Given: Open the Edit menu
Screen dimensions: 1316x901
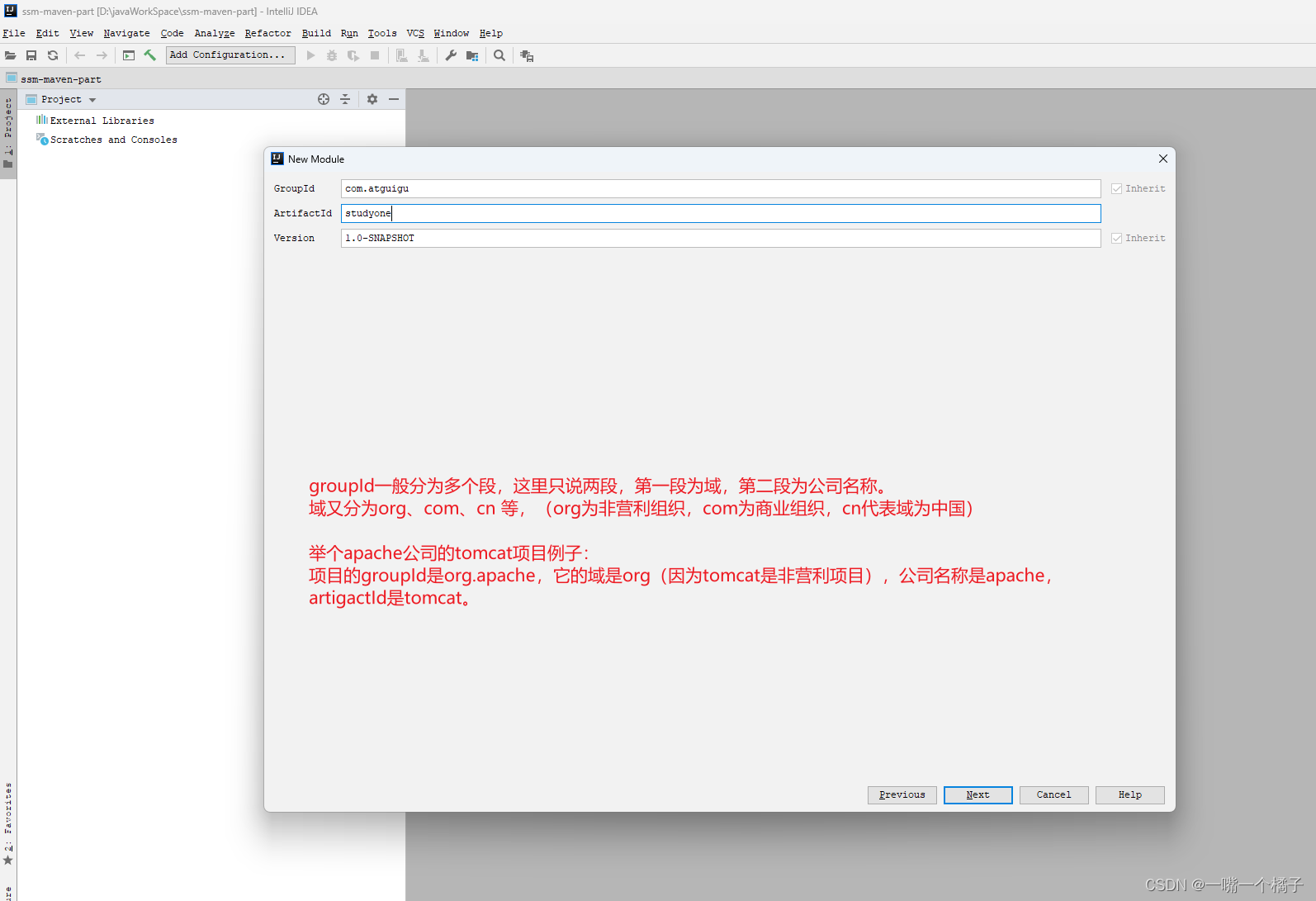Looking at the screenshot, I should (x=47, y=33).
